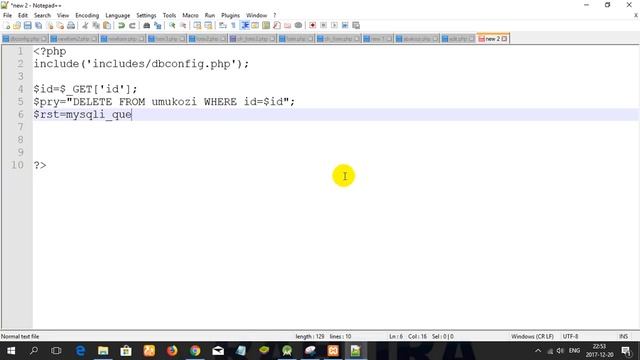Viewport: 640px width, 360px height.
Task: Open Chrome from the taskbar
Action: pyautogui.click(x=195, y=351)
